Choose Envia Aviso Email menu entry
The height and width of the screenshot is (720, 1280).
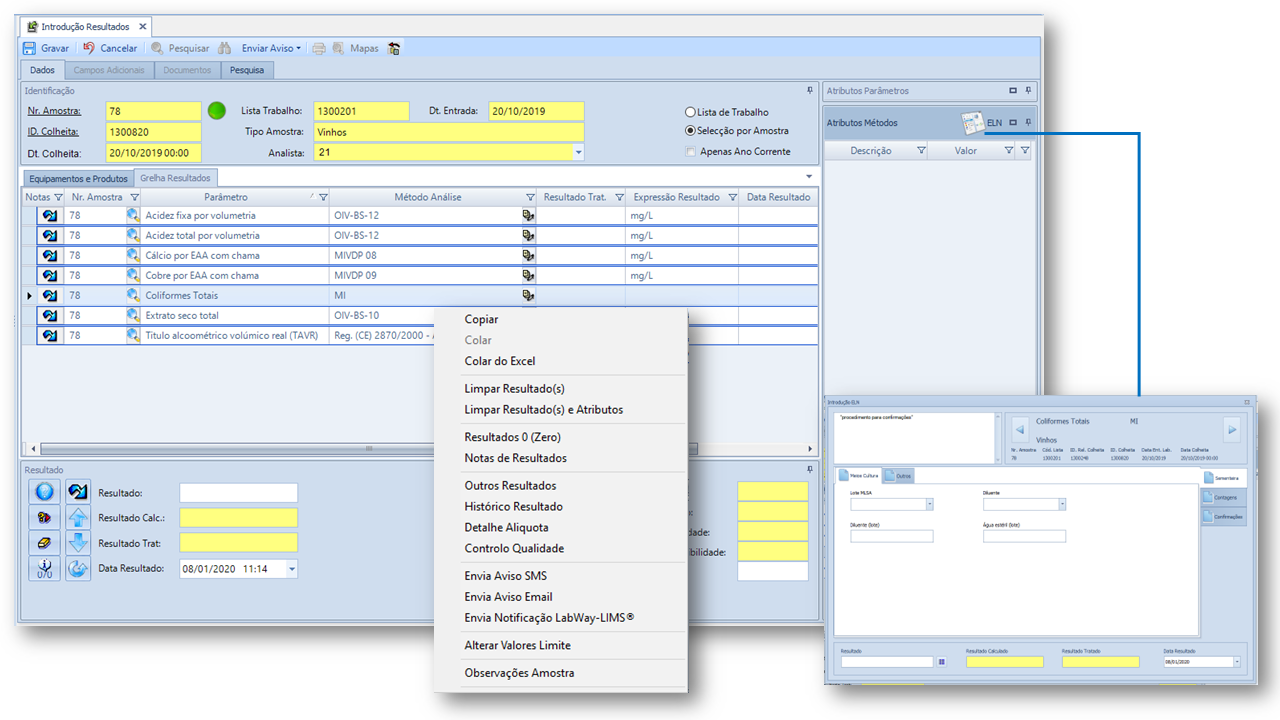pyautogui.click(x=509, y=597)
